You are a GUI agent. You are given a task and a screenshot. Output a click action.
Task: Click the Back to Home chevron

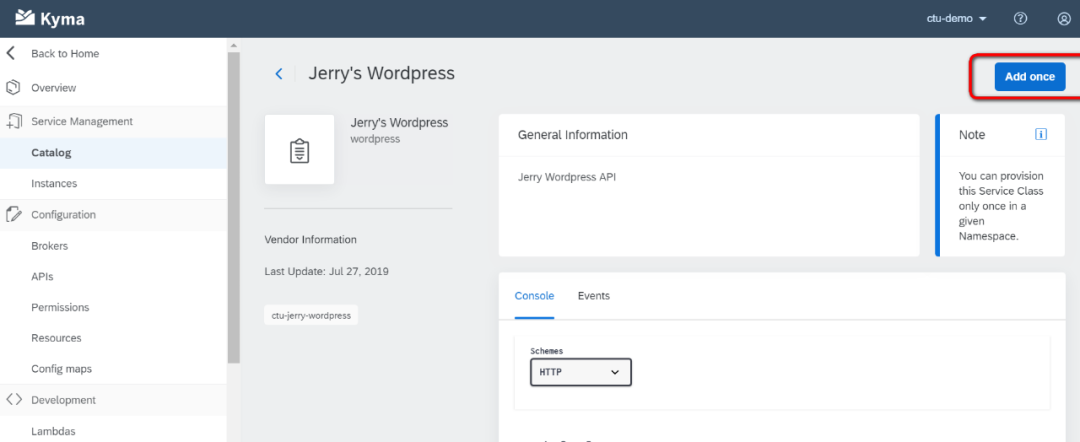click(x=10, y=53)
